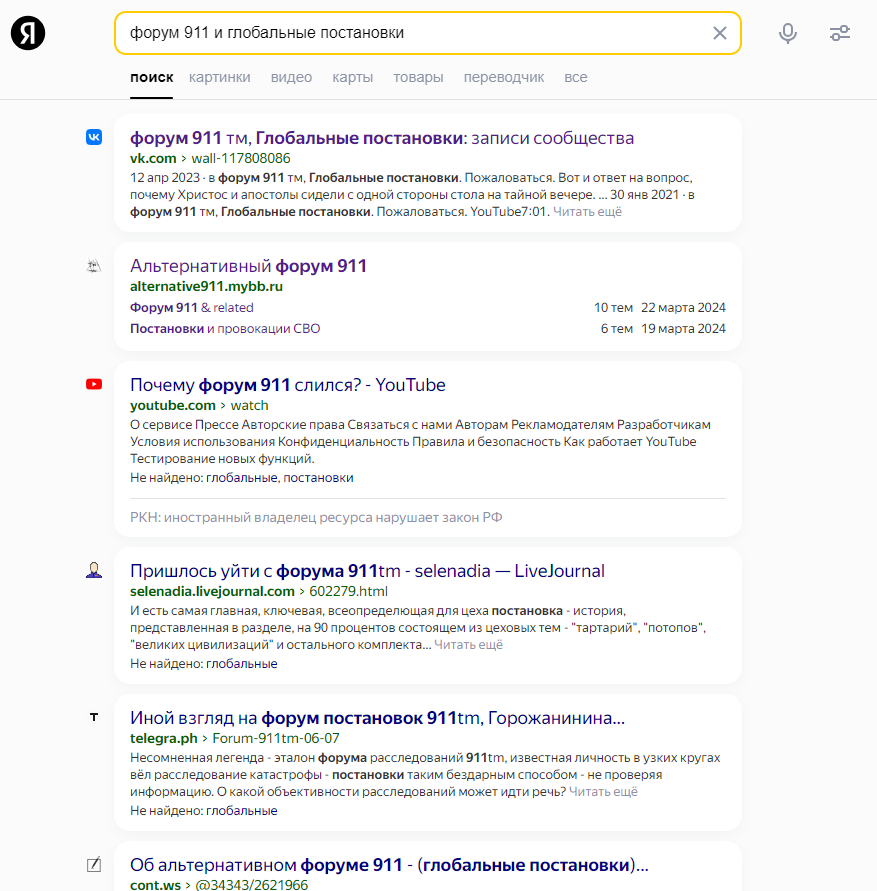Click 'постановки' under the YouTube result
Image resolution: width=877 pixels, height=891 pixels.
tap(318, 478)
